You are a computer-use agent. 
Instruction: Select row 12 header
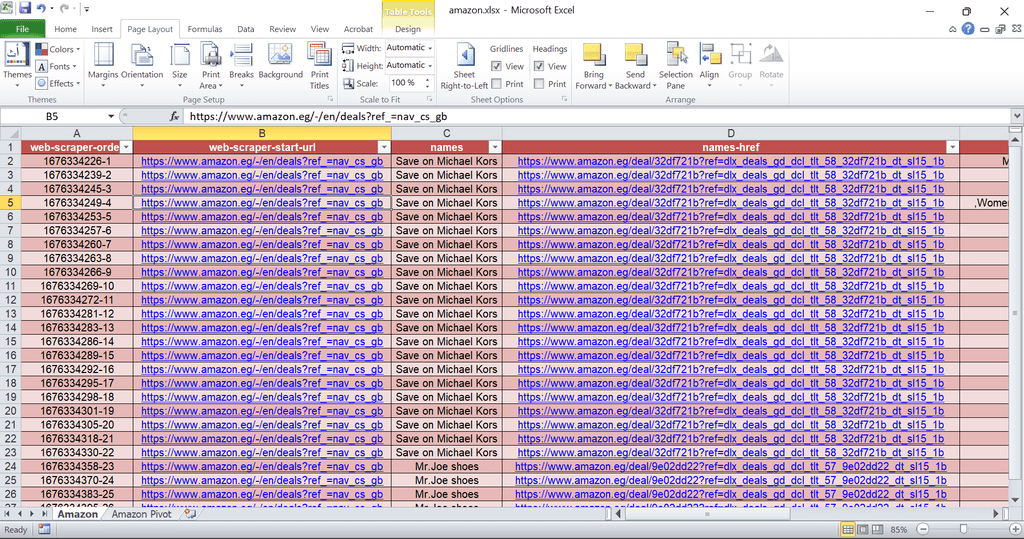click(10, 300)
